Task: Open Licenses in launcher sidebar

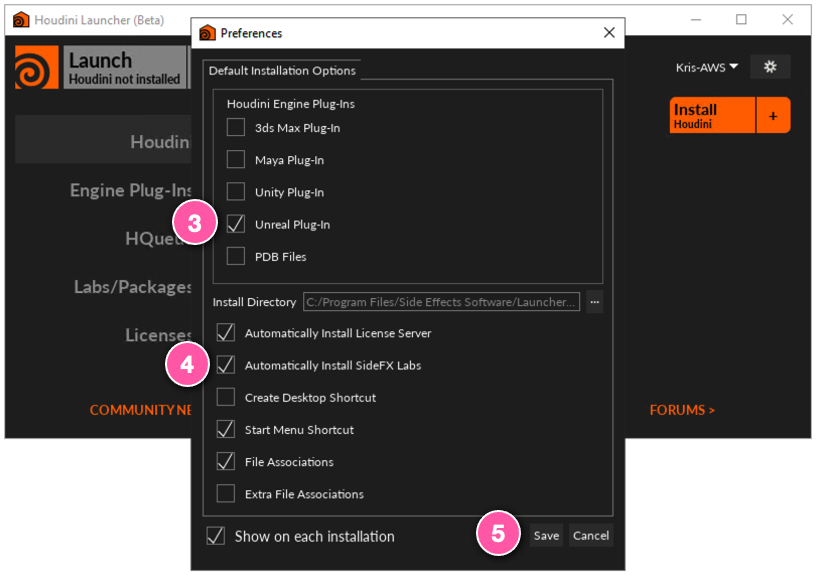Action: click(158, 335)
